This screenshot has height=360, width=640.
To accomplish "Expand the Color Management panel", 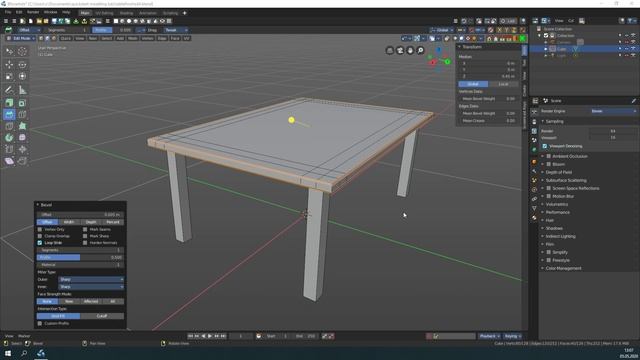I will coord(564,268).
